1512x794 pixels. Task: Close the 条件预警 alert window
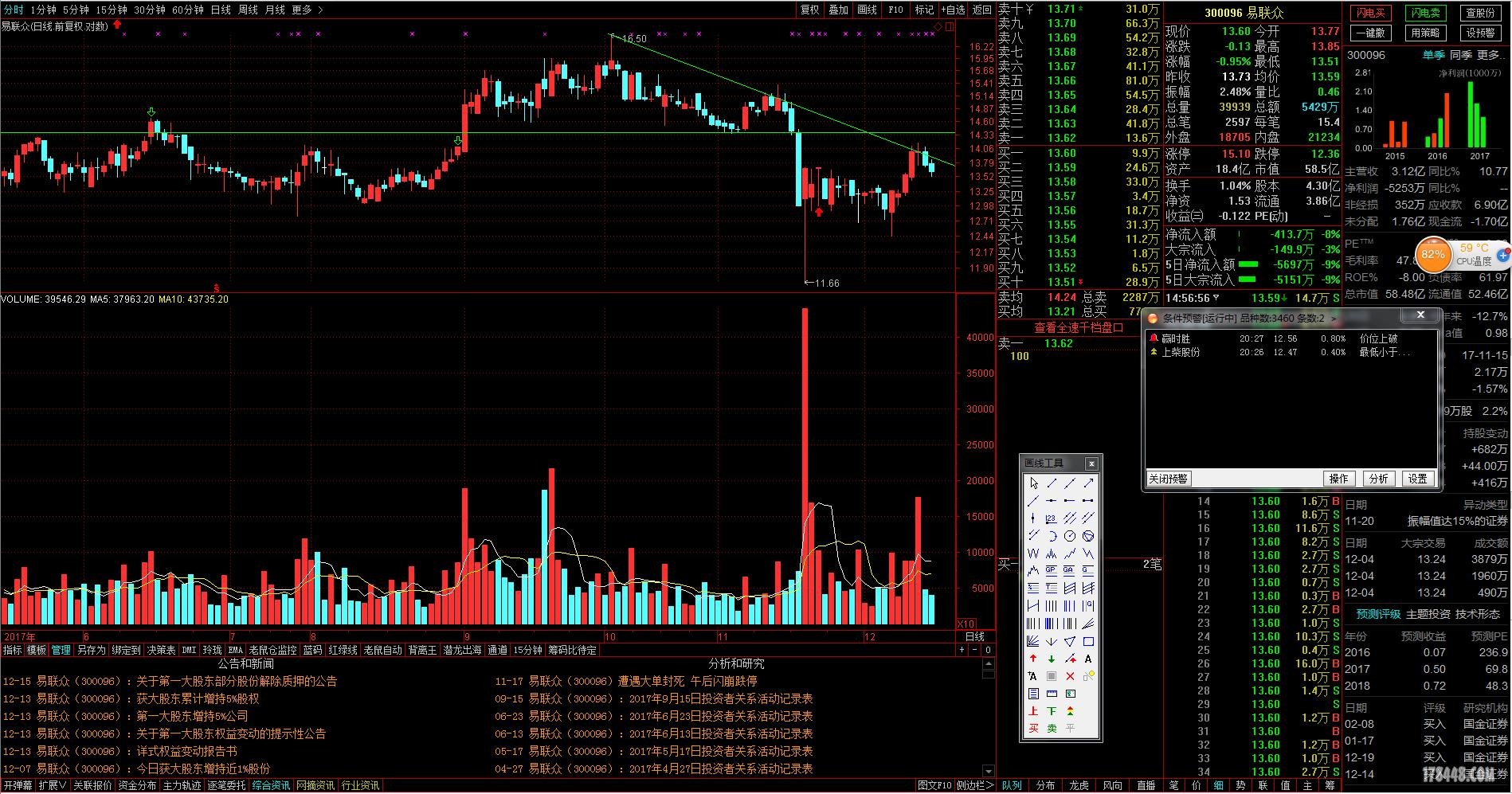tap(1420, 315)
